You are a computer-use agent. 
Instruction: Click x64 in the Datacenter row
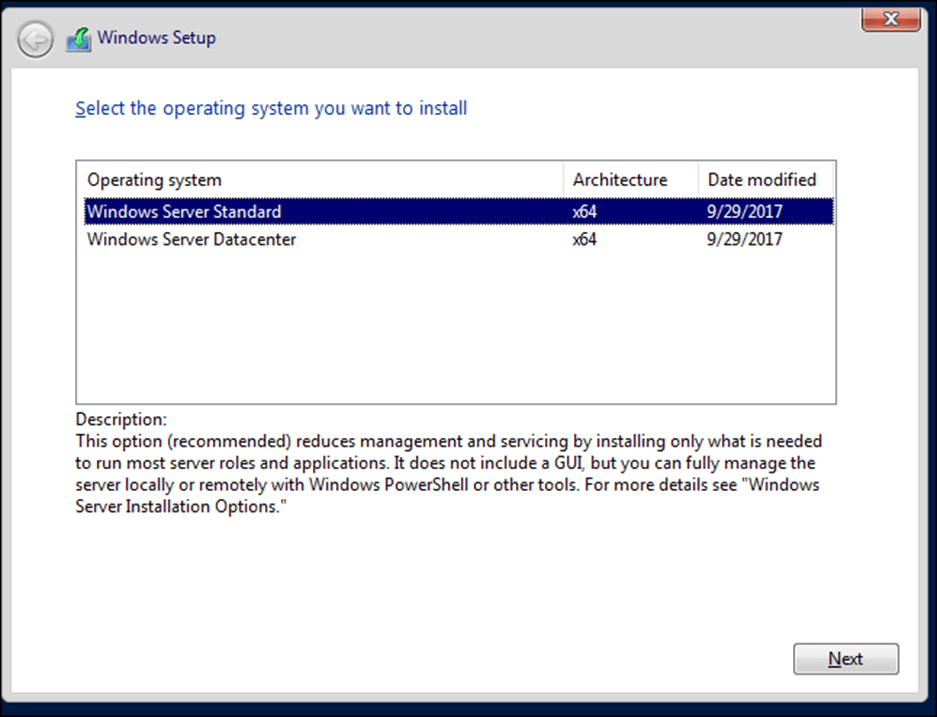click(585, 240)
